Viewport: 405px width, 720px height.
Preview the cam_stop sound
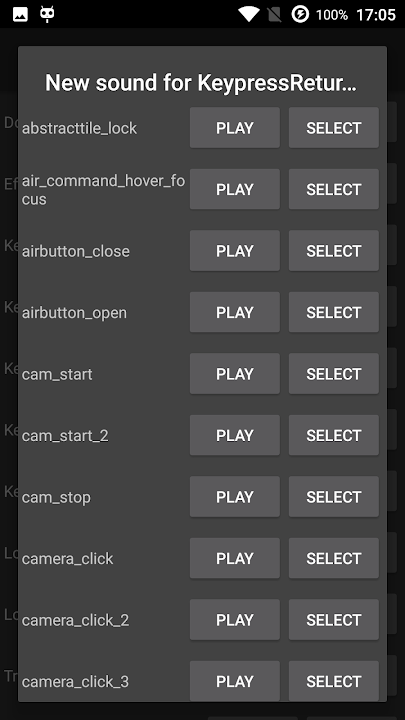235,497
